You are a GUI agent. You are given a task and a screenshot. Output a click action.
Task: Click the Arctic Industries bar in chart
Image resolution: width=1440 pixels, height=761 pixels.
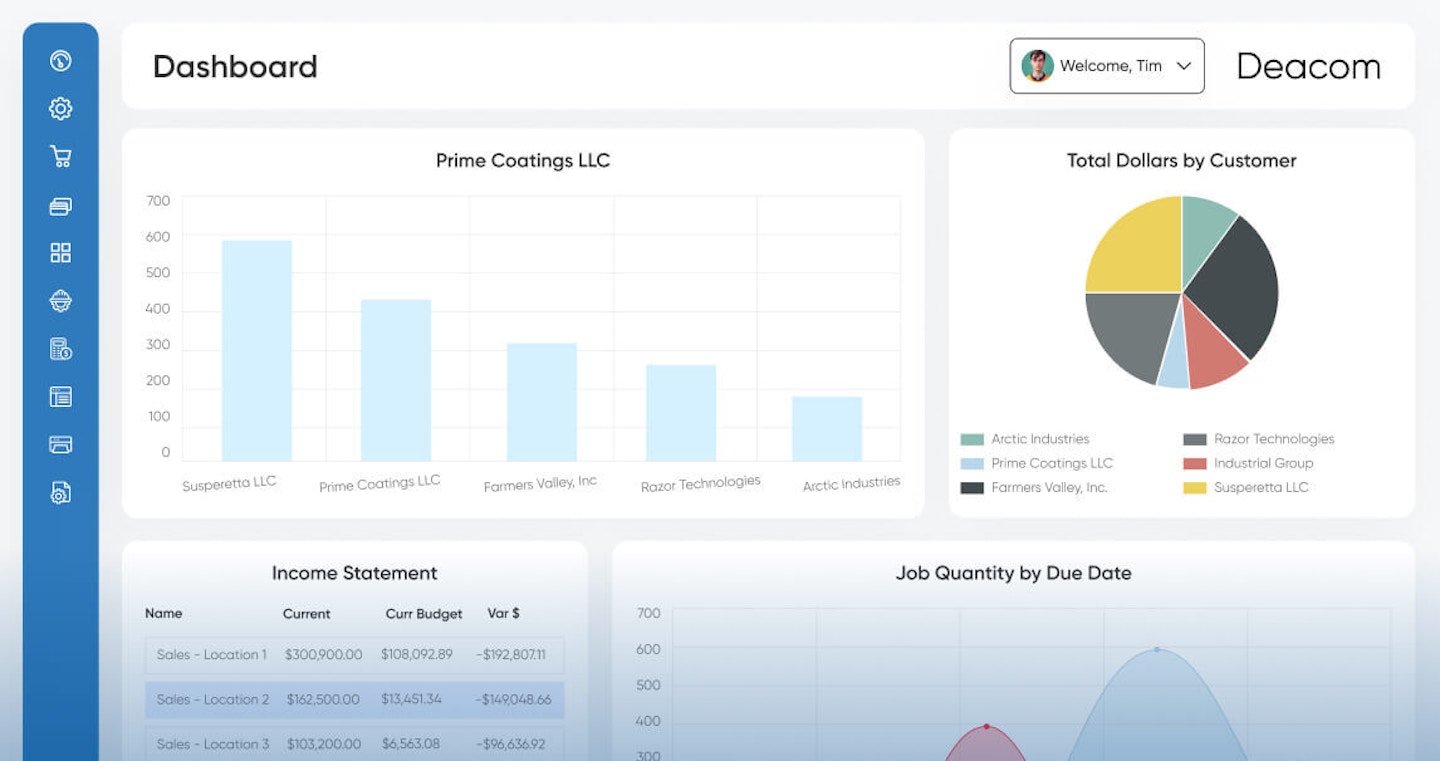[x=827, y=429]
